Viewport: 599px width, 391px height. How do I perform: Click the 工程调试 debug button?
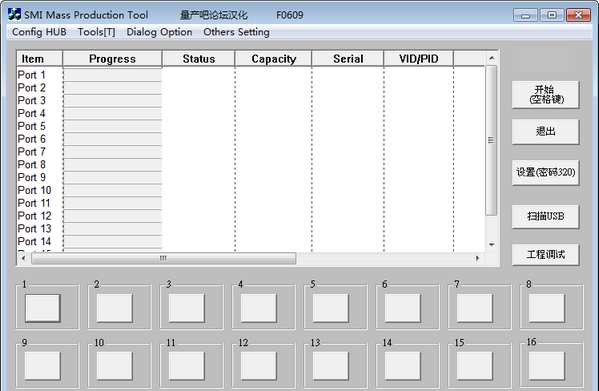(x=546, y=255)
